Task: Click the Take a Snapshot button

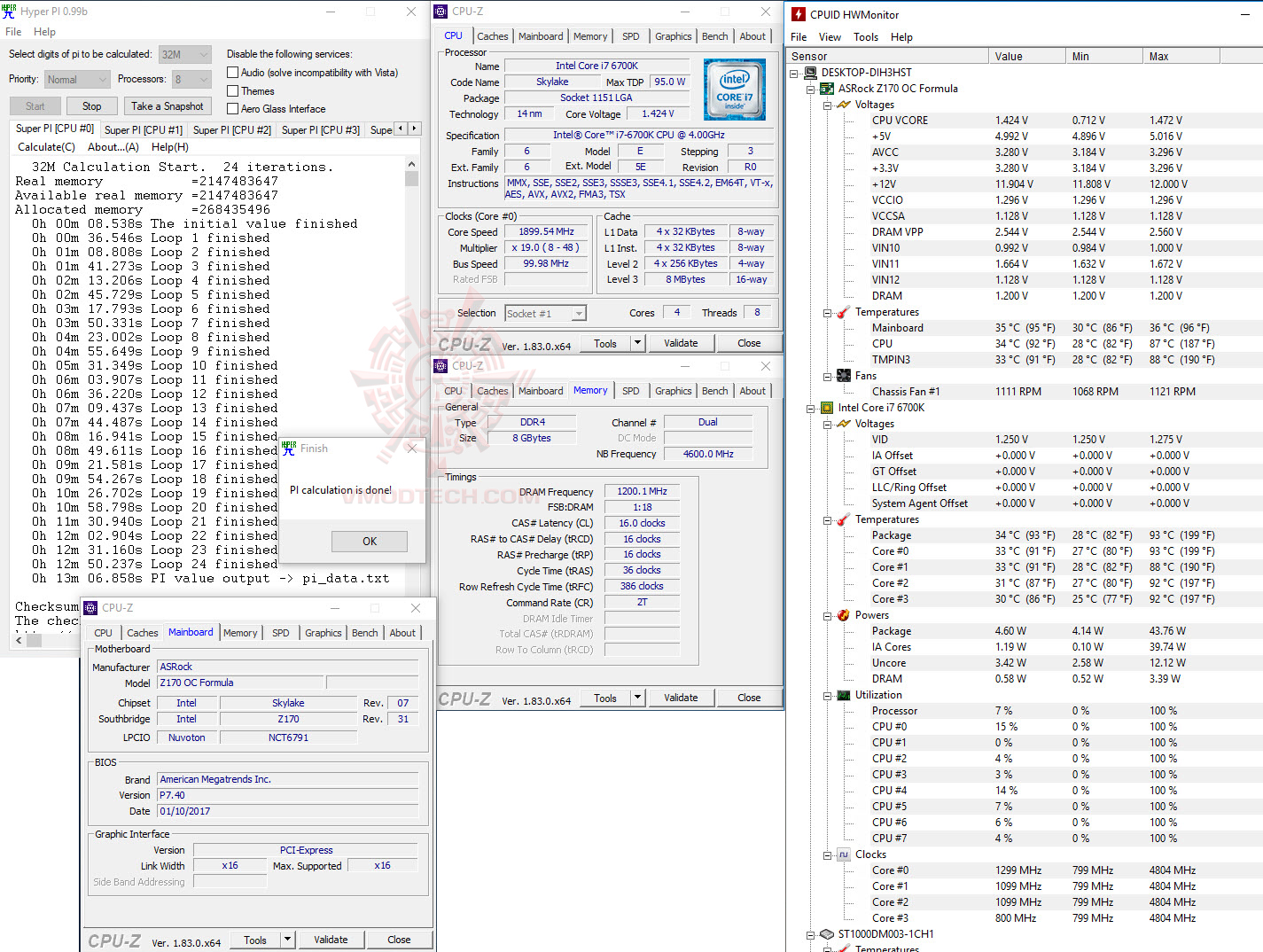Action: (168, 105)
